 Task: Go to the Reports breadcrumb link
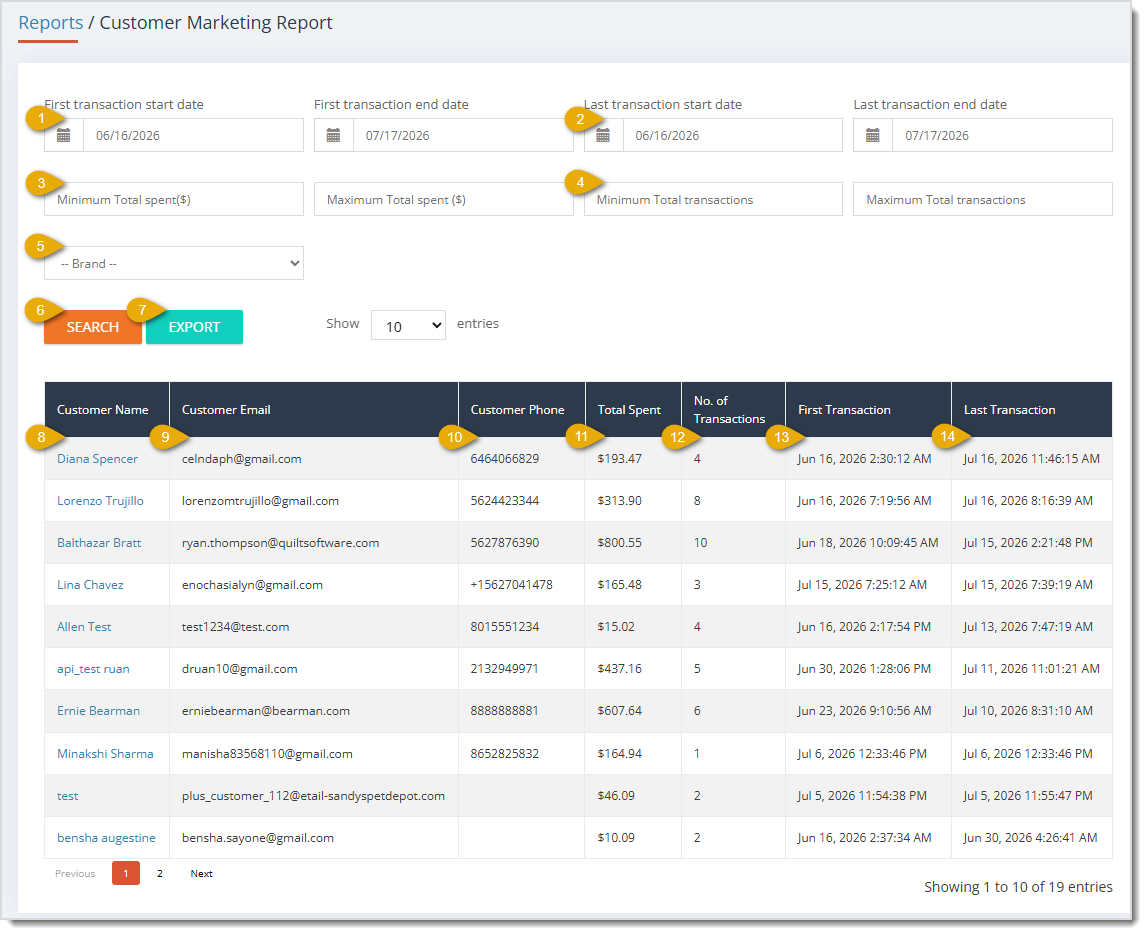(50, 23)
